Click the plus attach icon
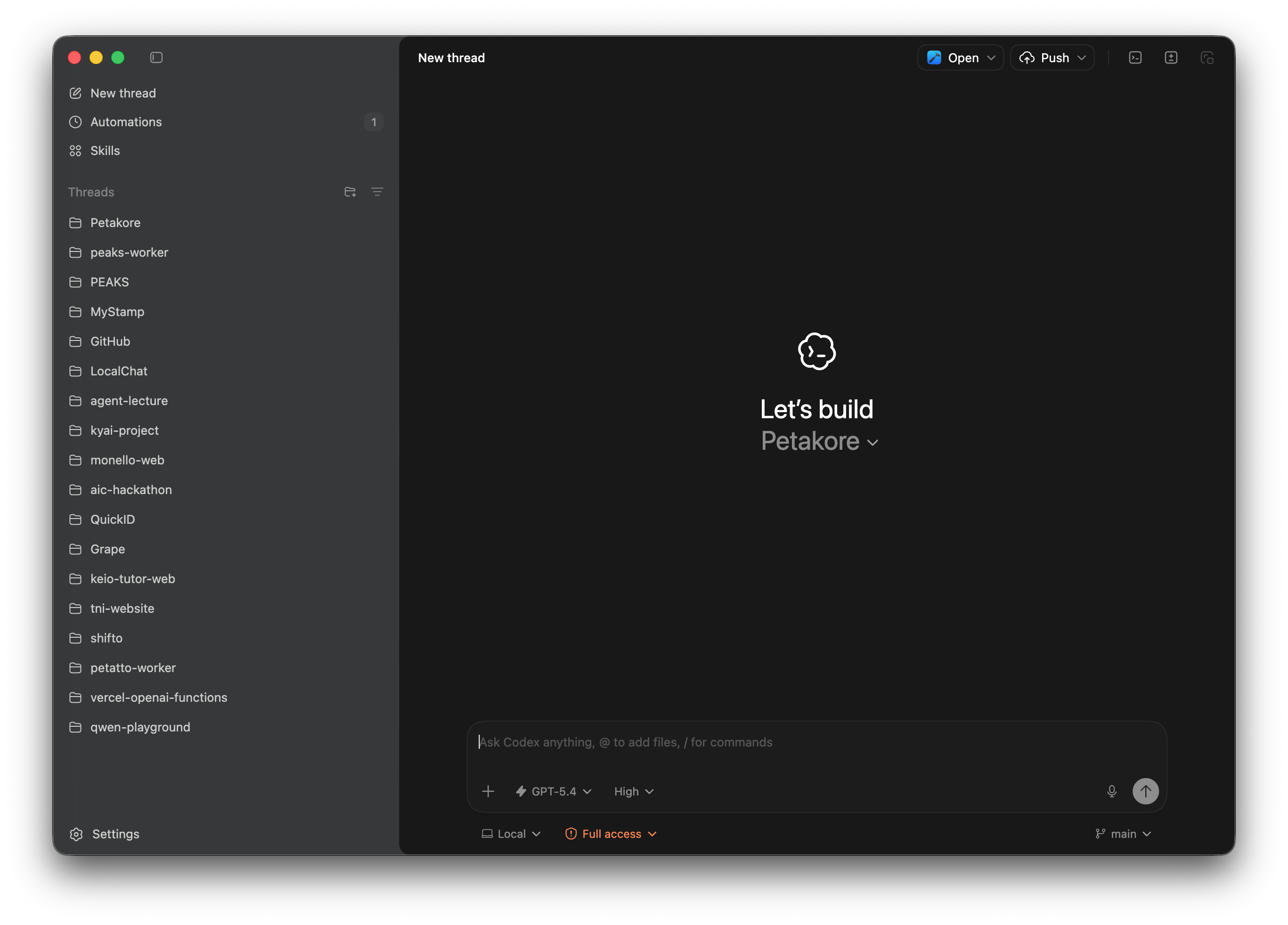Image resolution: width=1288 pixels, height=925 pixels. pos(488,791)
